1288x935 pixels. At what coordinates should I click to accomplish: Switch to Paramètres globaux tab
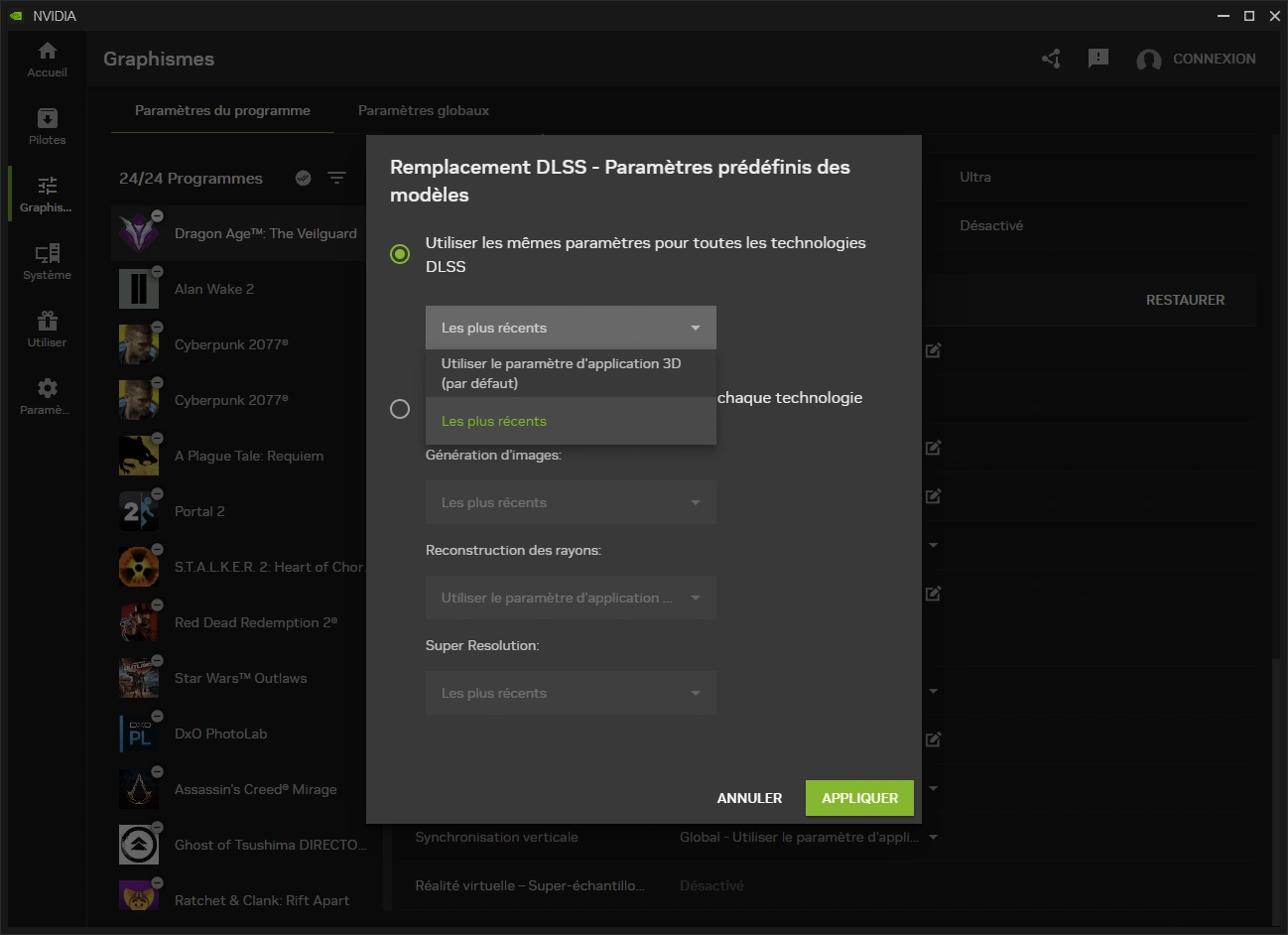[x=424, y=110]
